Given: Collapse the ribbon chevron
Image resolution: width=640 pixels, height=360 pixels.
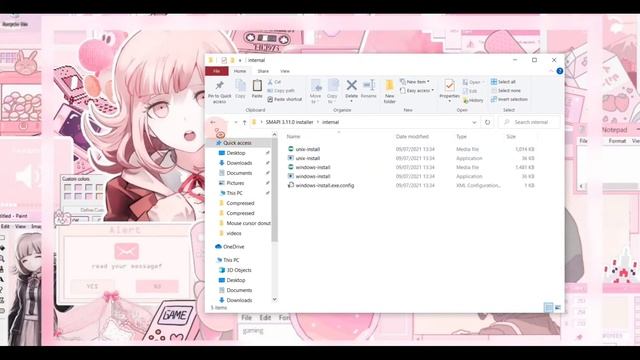Looking at the screenshot, I should click(551, 71).
